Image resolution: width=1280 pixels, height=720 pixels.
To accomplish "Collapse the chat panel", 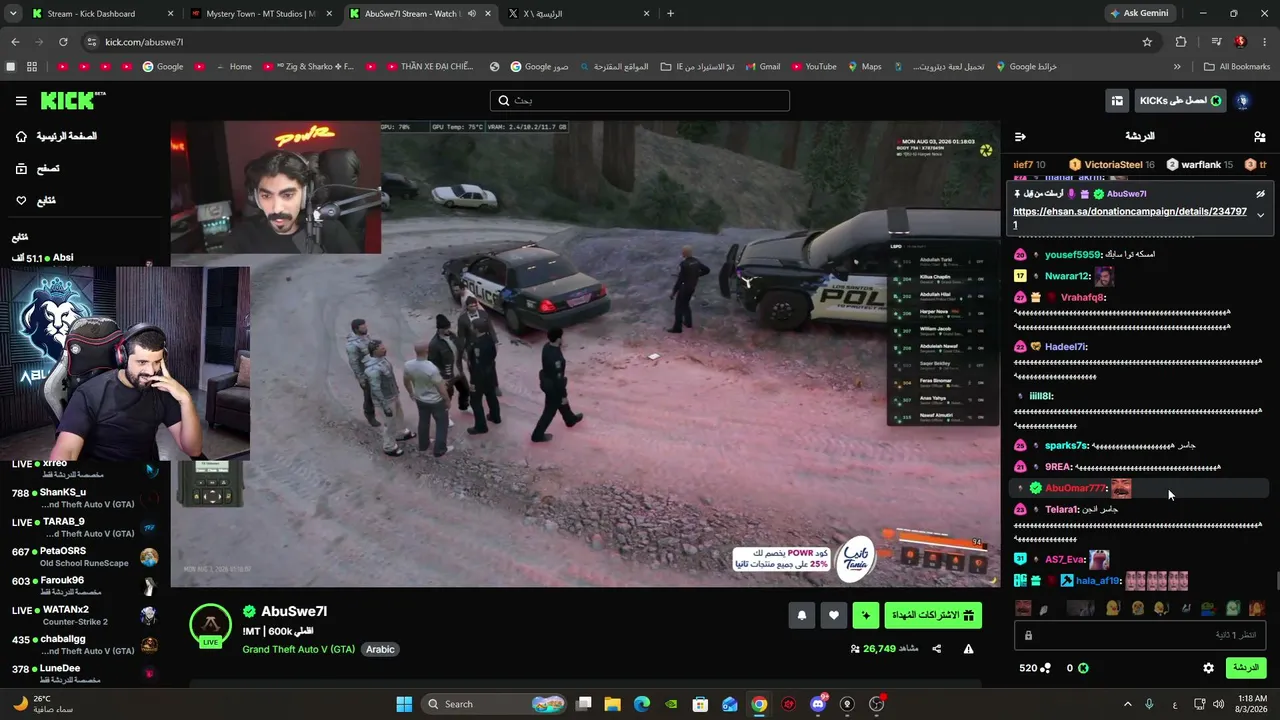I will click(1020, 136).
